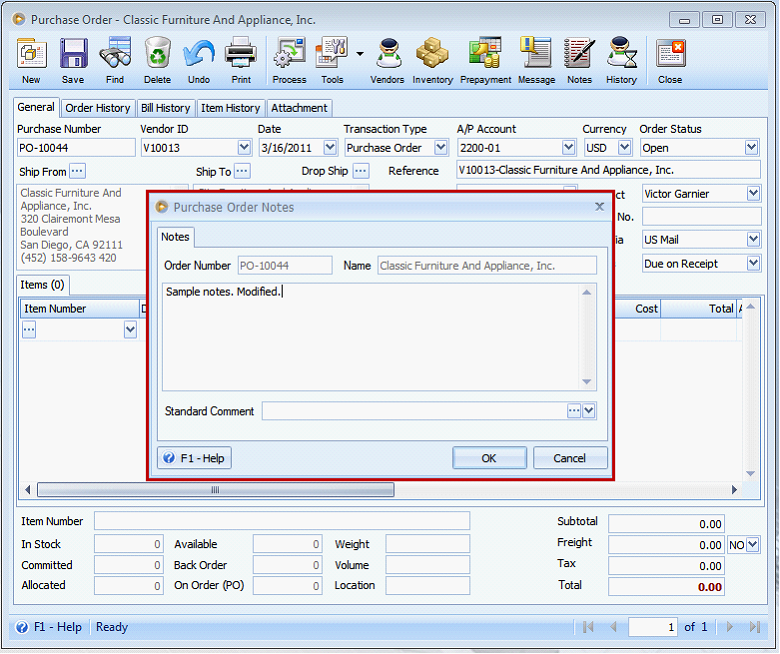Go to next record arrow

(x=729, y=627)
